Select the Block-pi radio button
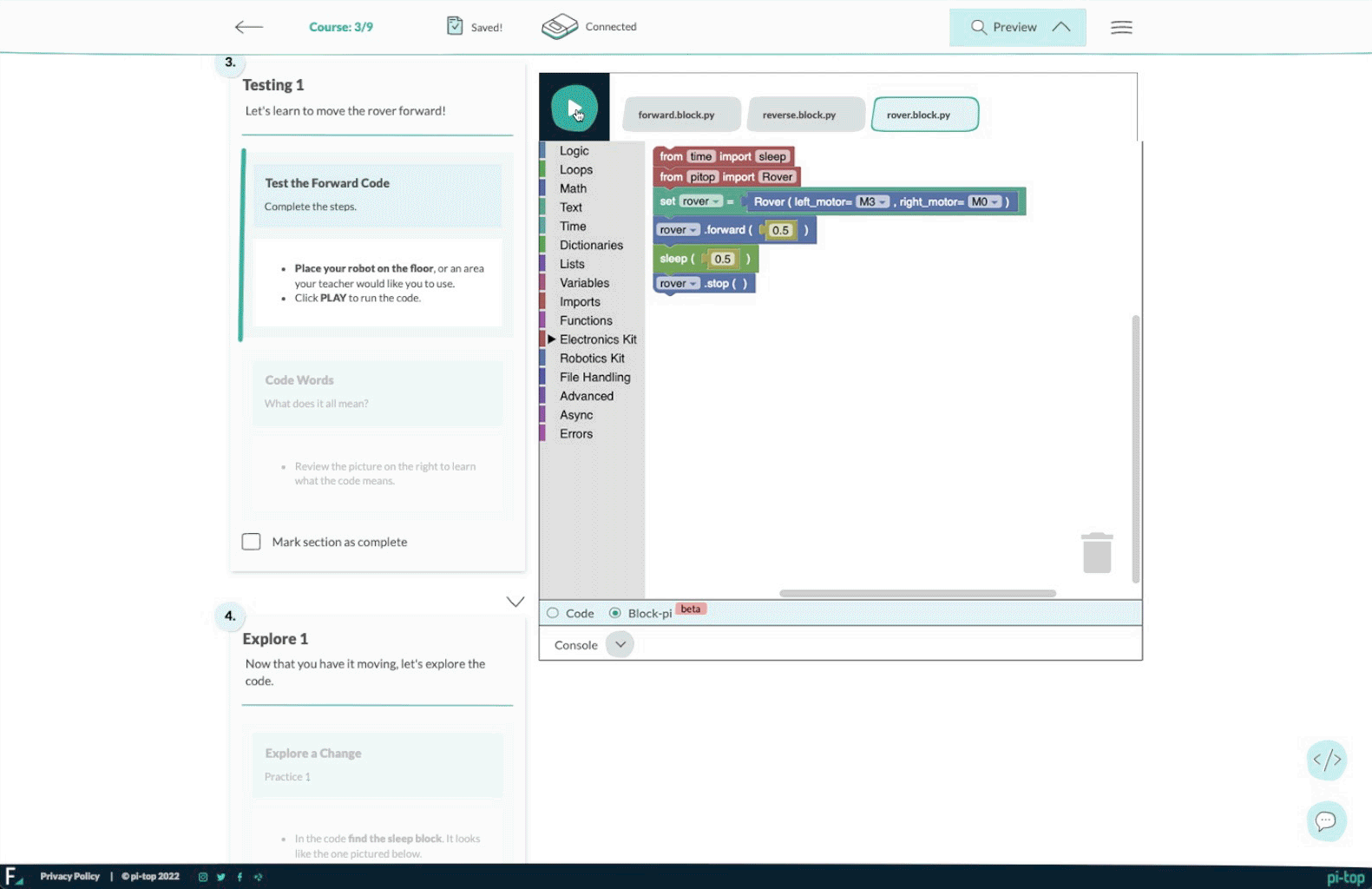1372x889 pixels. 615,613
